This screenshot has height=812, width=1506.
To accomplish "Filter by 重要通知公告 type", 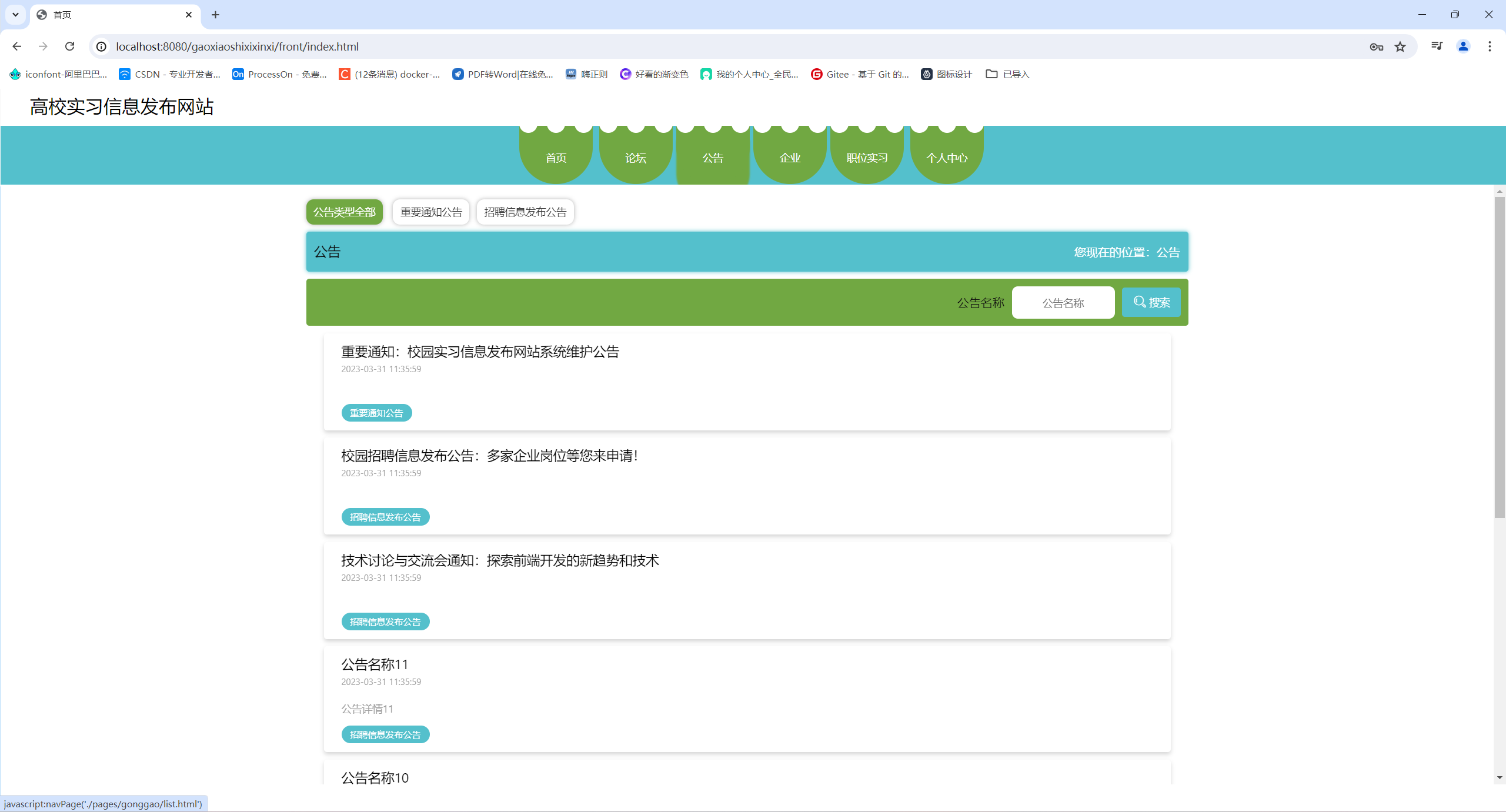I will coord(430,212).
